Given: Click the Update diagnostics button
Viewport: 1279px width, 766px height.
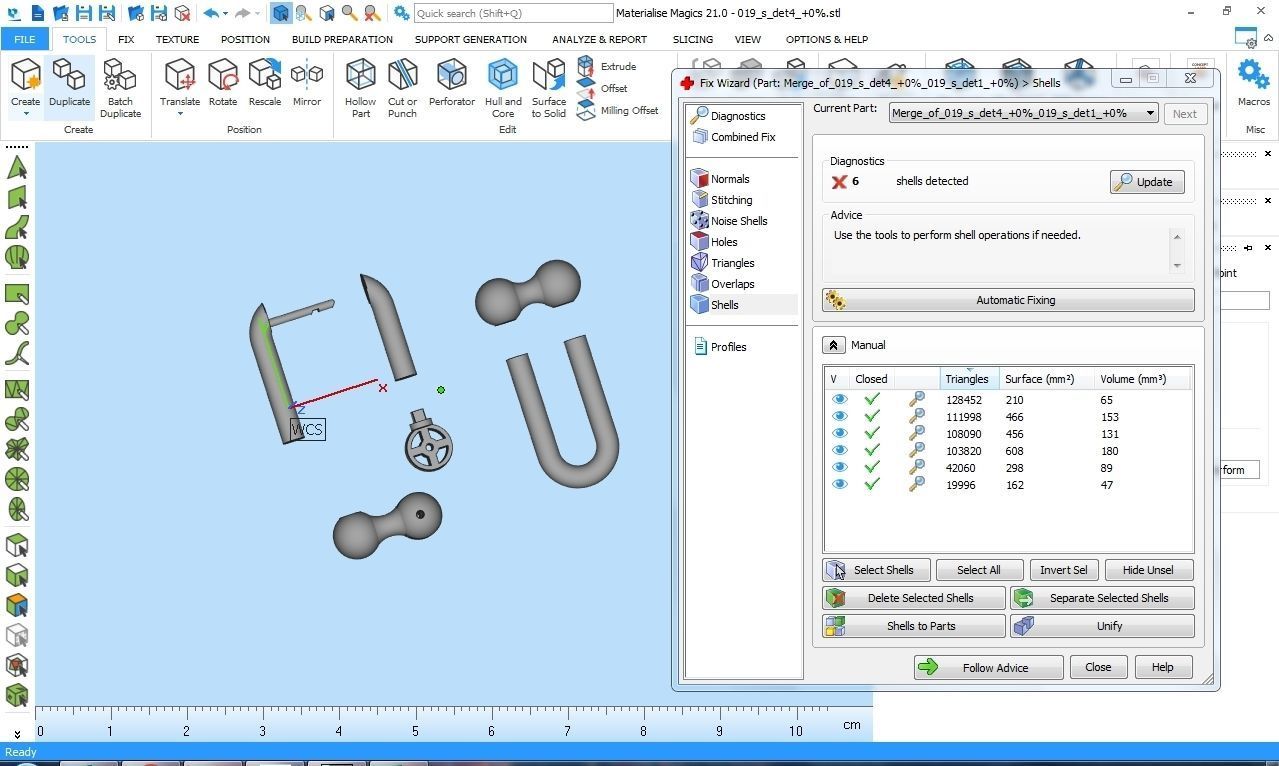Looking at the screenshot, I should [x=1147, y=182].
